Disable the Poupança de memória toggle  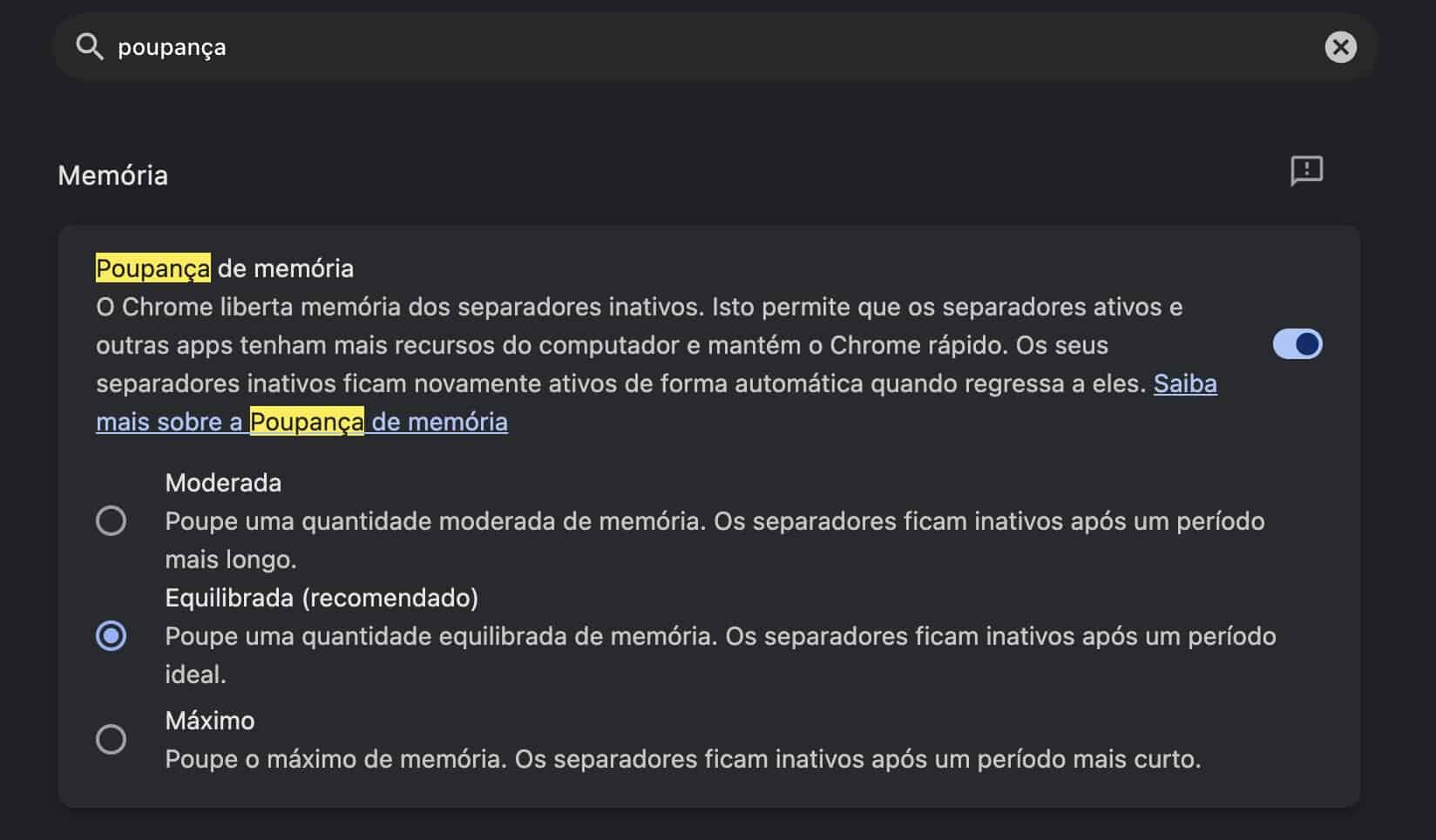coord(1297,344)
